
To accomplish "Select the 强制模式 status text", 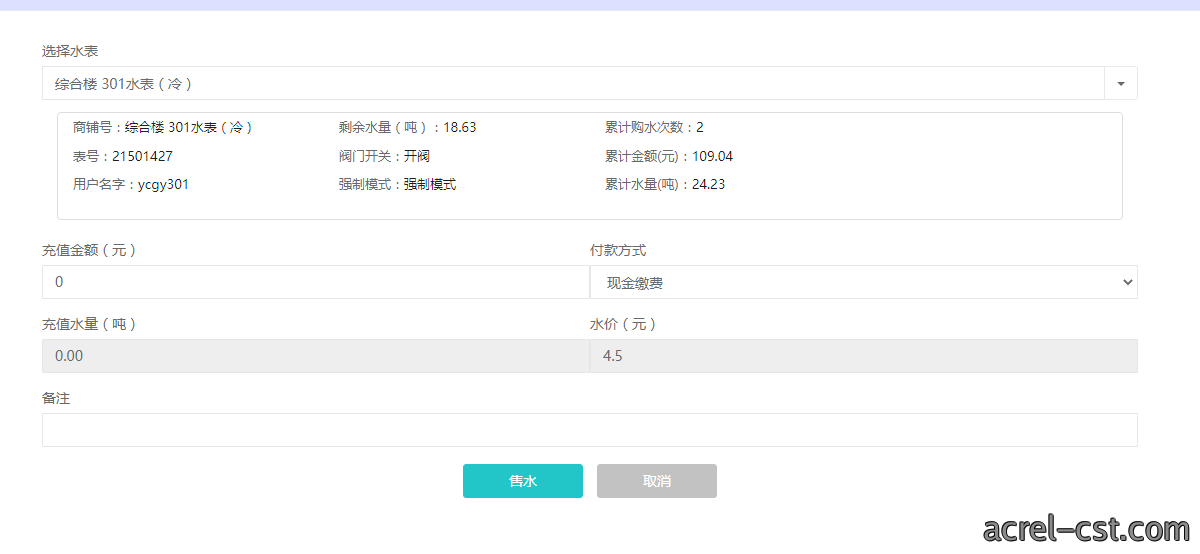I will point(397,185).
